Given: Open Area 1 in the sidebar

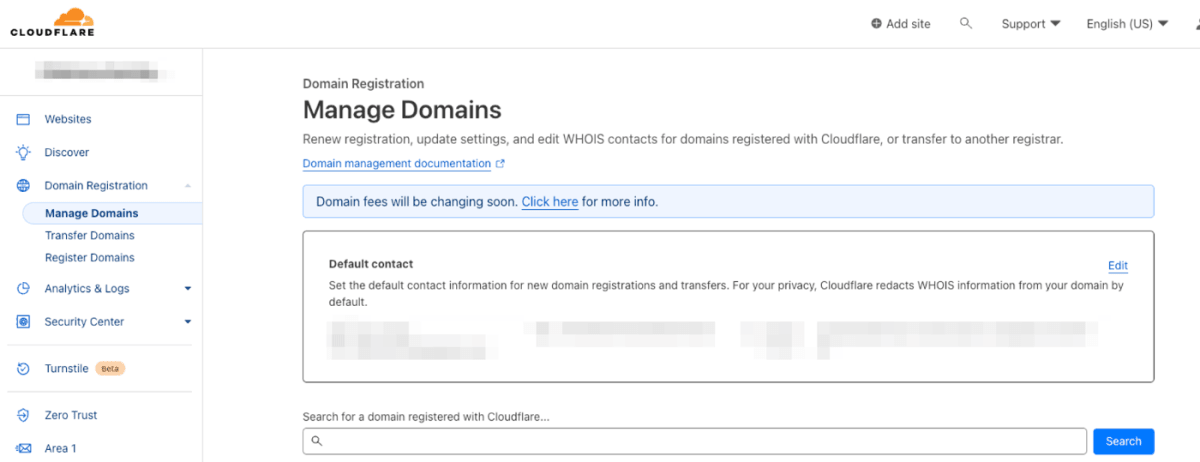Looking at the screenshot, I should 61,448.
